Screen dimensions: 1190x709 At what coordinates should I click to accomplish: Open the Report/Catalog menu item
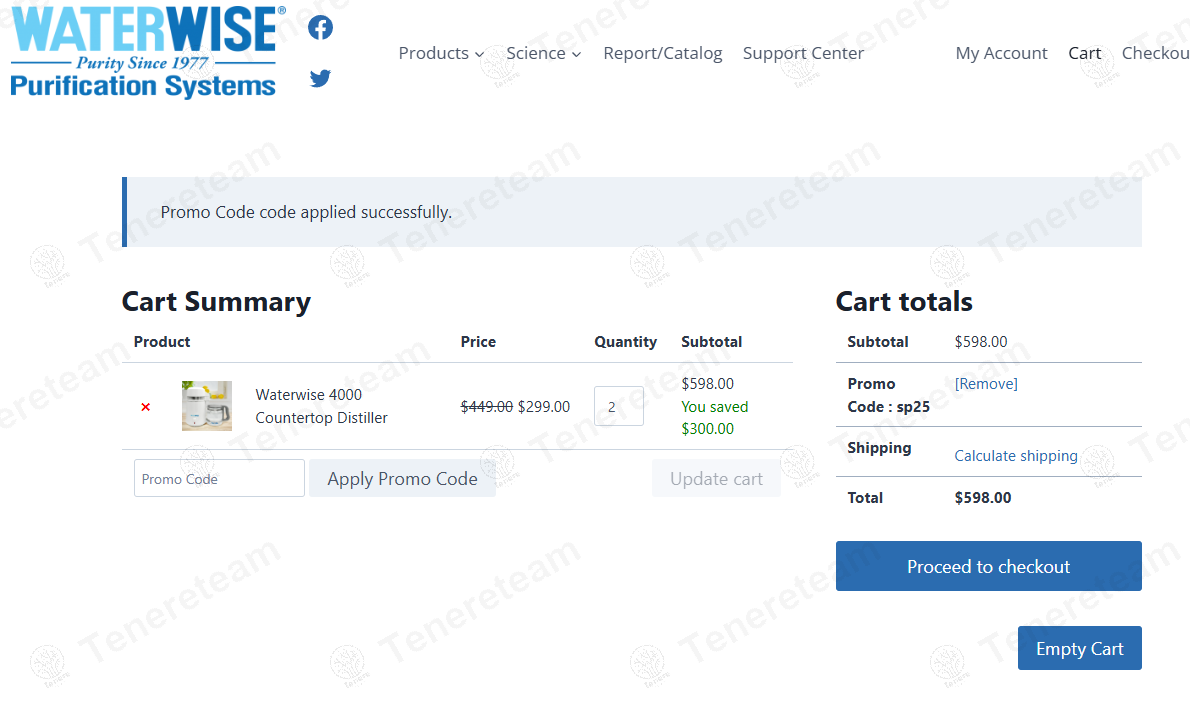coord(662,53)
